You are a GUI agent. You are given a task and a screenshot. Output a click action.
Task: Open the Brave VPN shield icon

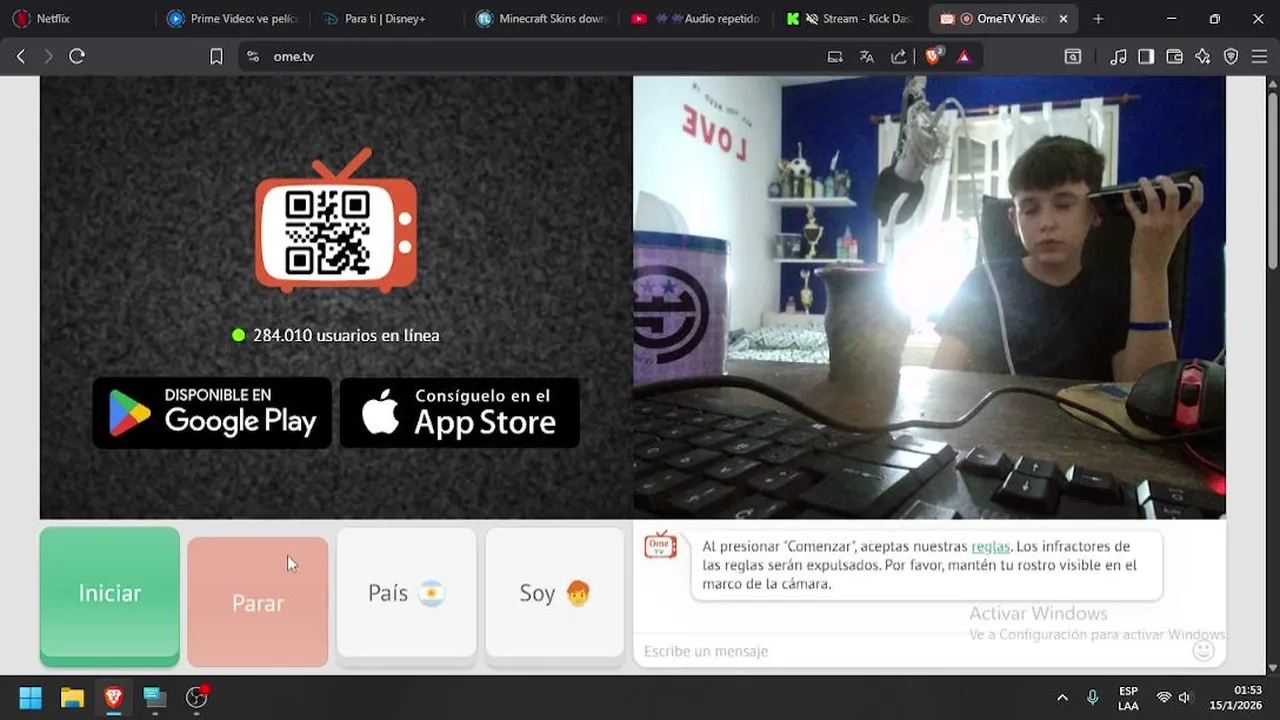click(x=1231, y=57)
